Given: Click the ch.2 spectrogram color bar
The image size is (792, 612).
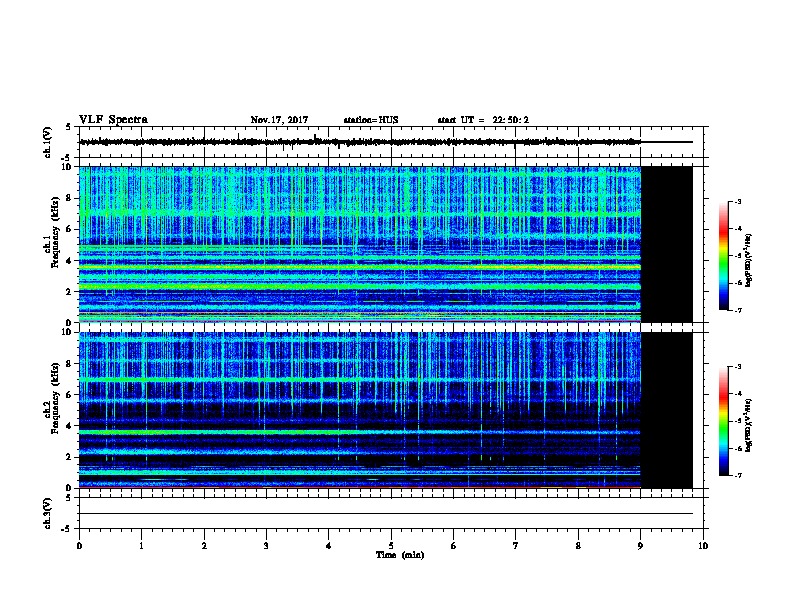Looking at the screenshot, I should pyautogui.click(x=723, y=421).
